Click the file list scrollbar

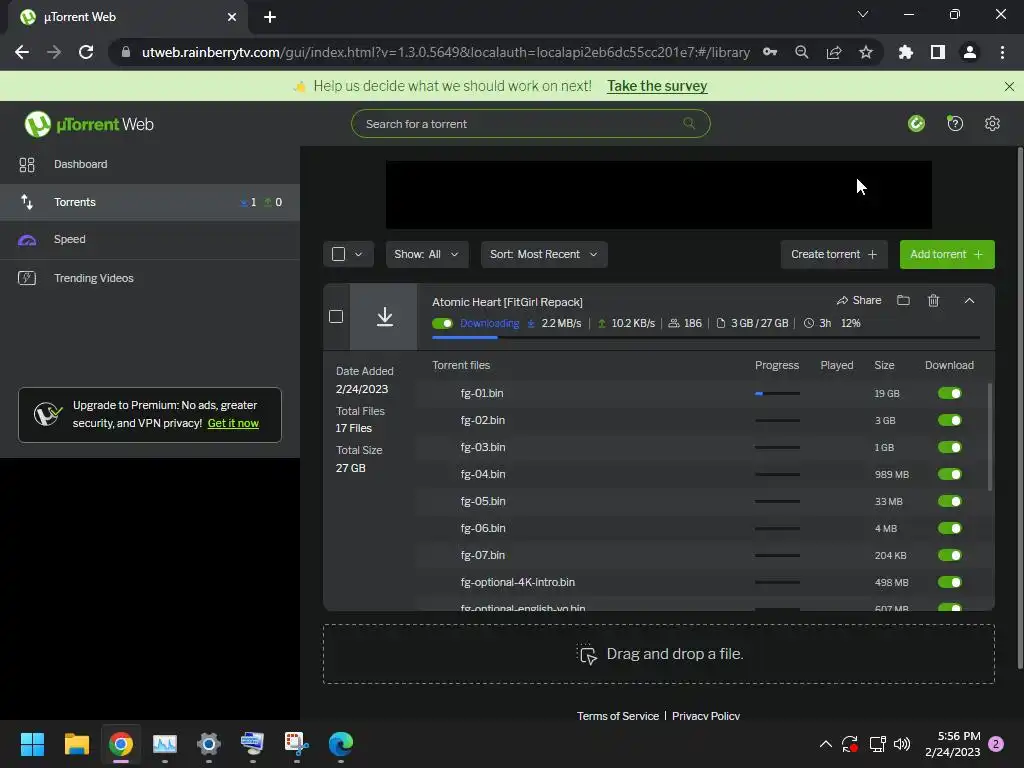pyautogui.click(x=990, y=436)
